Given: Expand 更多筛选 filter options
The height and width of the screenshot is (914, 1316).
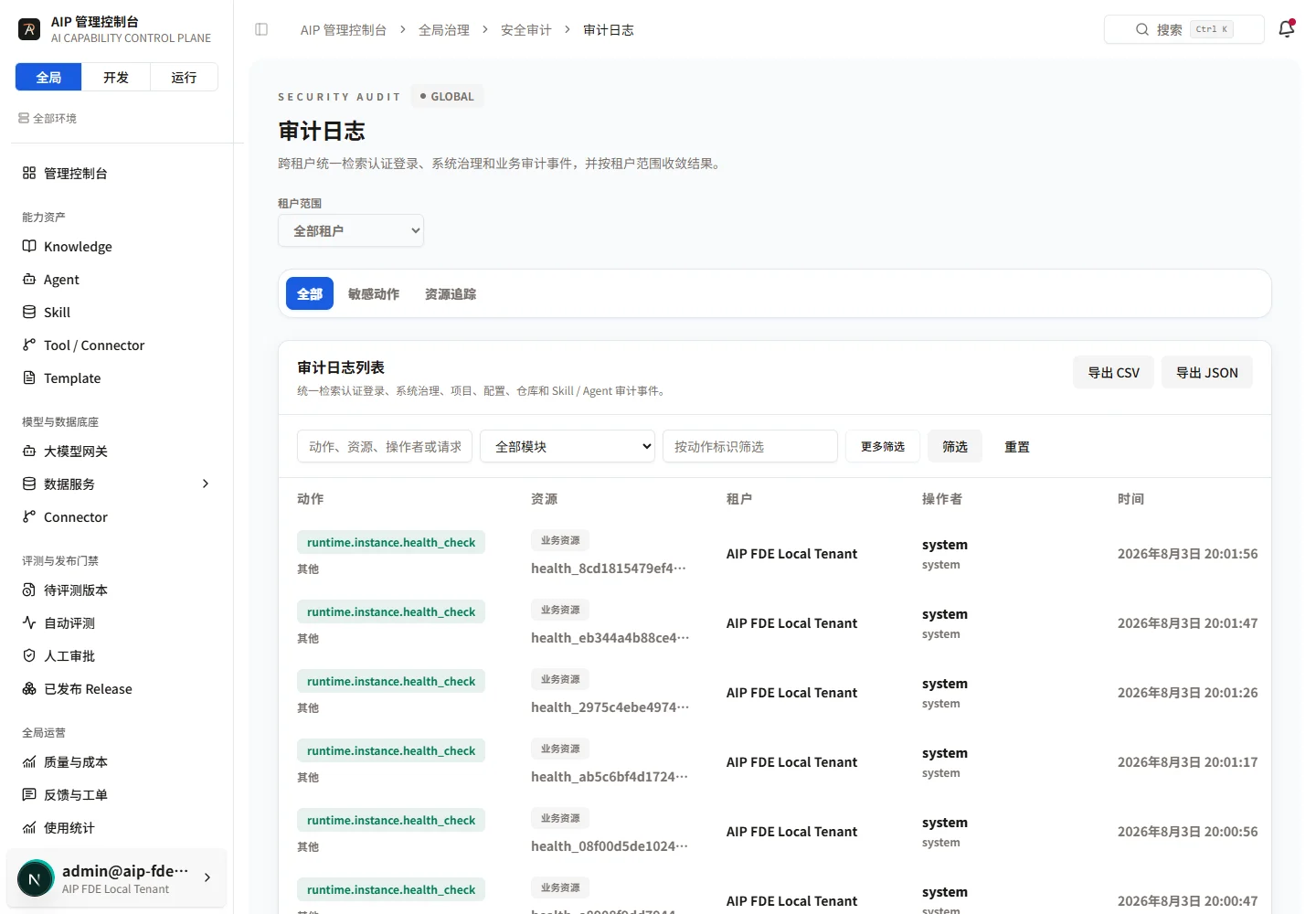Looking at the screenshot, I should 883,446.
